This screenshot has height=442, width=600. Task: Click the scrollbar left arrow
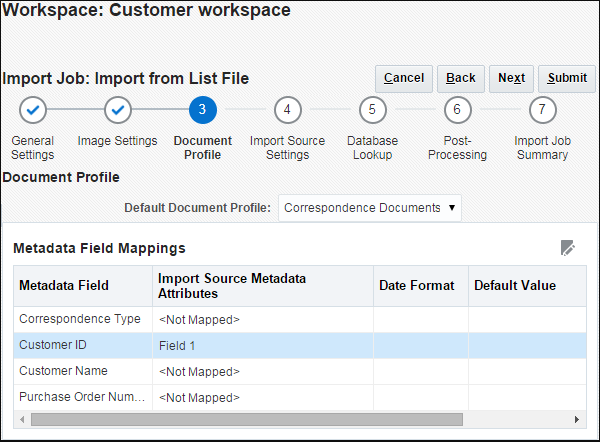click(x=23, y=419)
